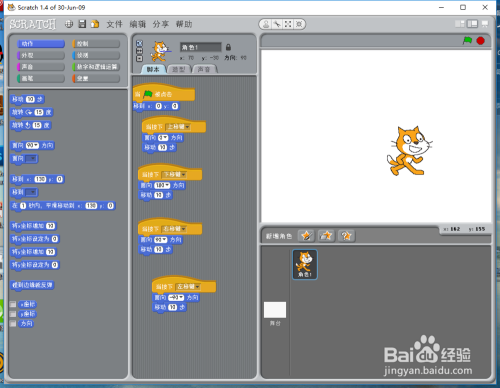Image resolution: width=500 pixels, height=388 pixels.
Task: Open the 分享 menu
Action: coord(161,24)
